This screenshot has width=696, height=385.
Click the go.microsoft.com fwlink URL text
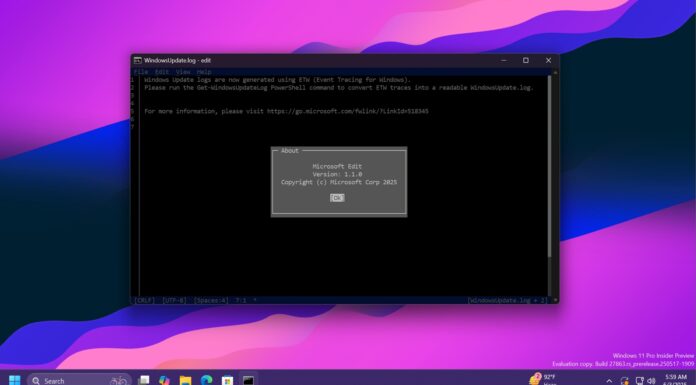[x=348, y=111]
